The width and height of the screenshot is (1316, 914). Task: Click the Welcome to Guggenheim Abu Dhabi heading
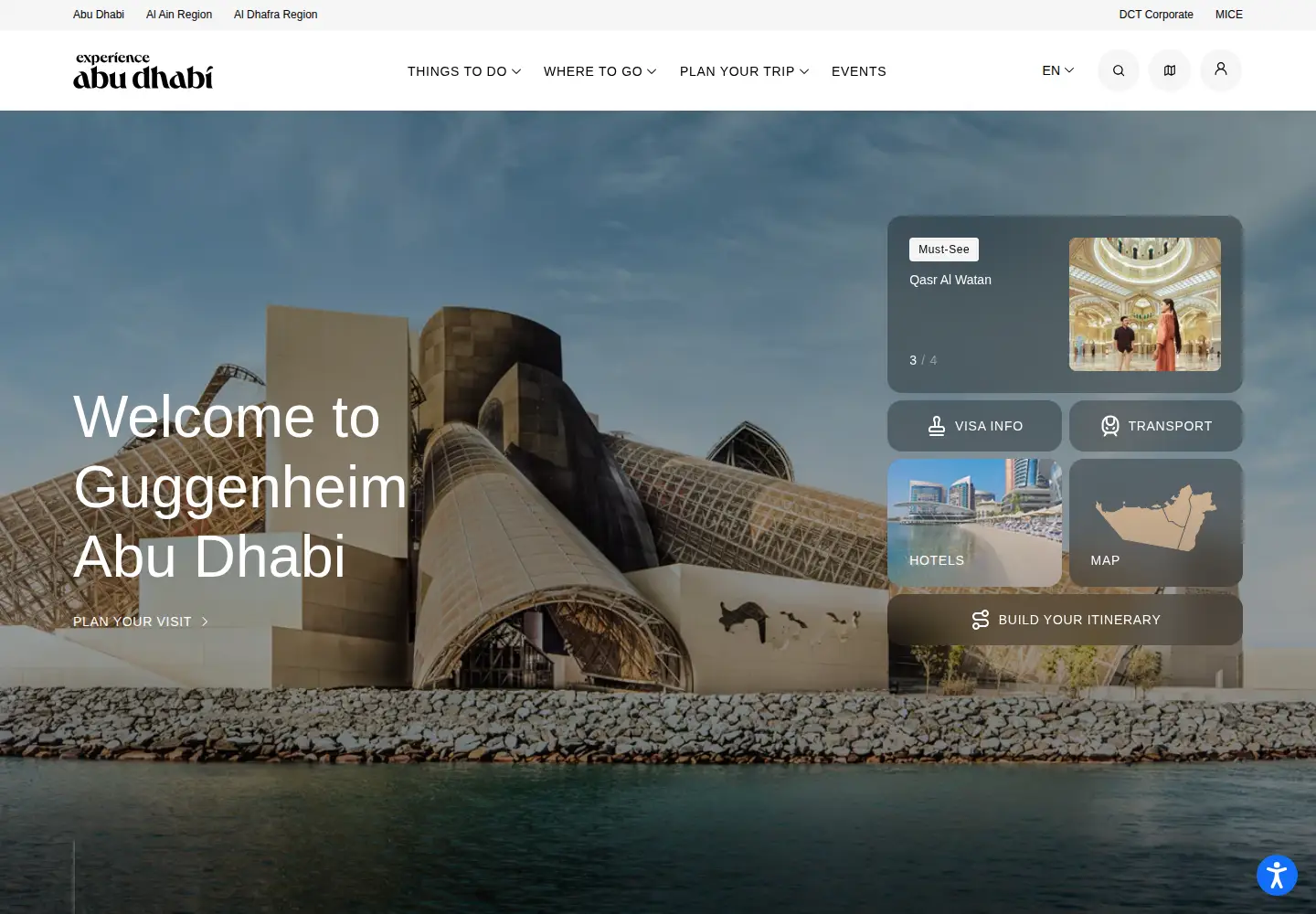(x=240, y=486)
